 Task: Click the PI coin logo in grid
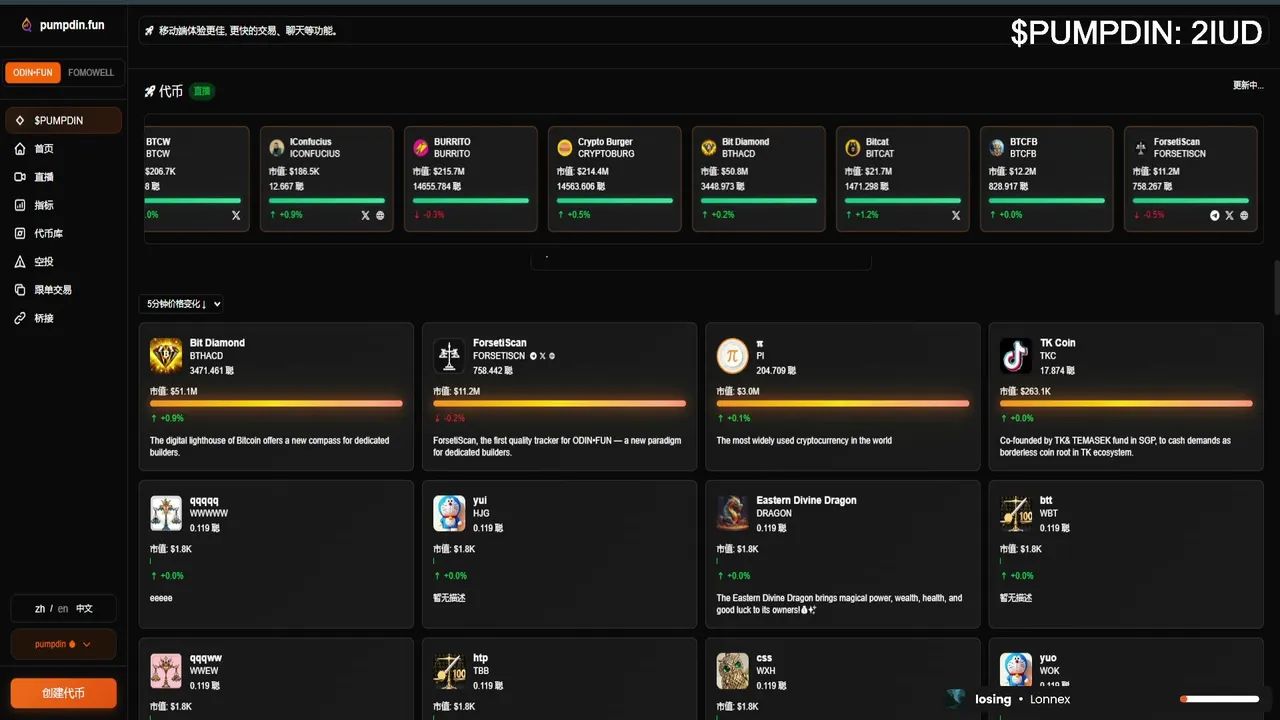733,355
